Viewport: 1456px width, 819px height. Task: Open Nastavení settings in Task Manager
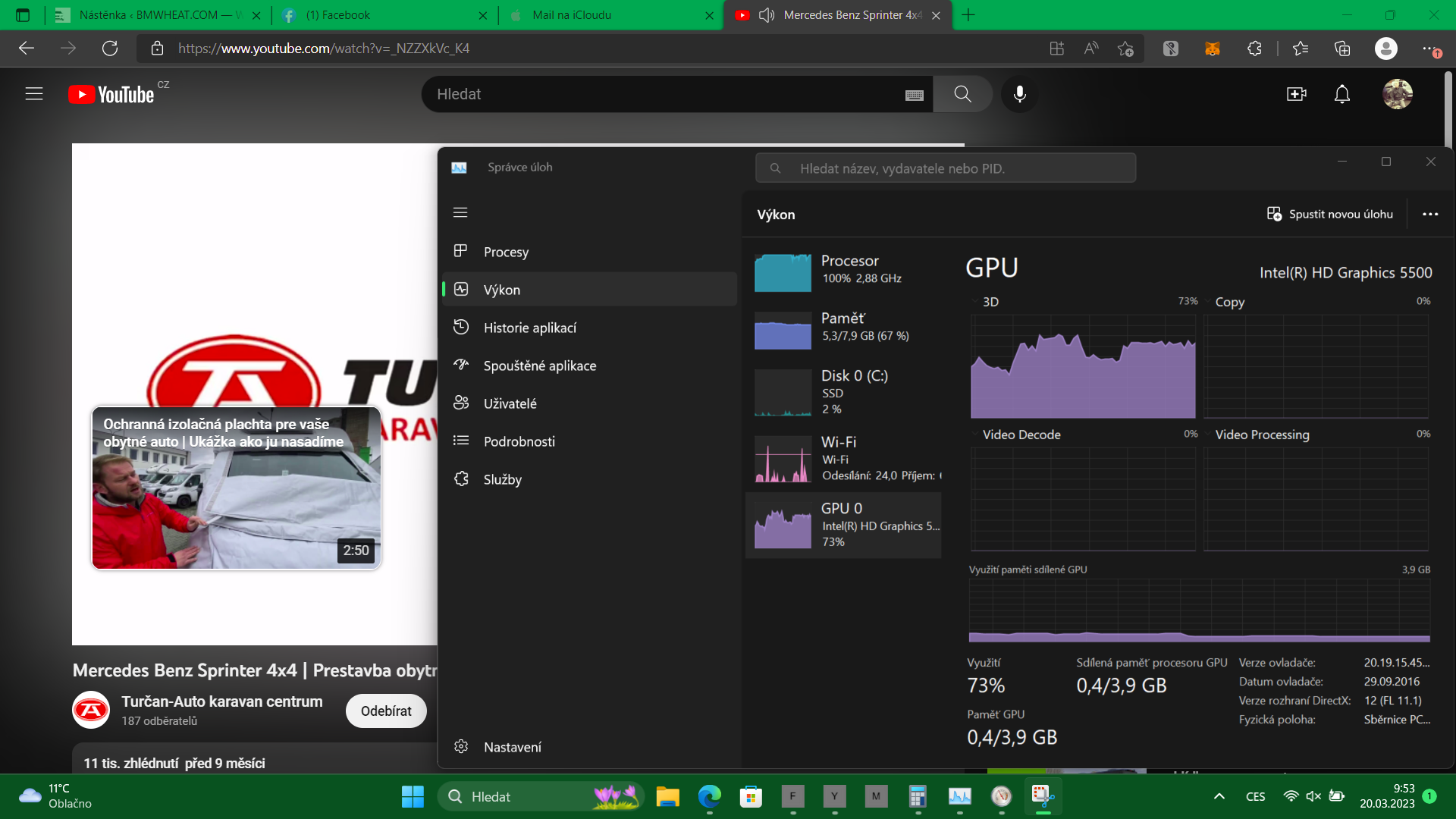pos(512,747)
